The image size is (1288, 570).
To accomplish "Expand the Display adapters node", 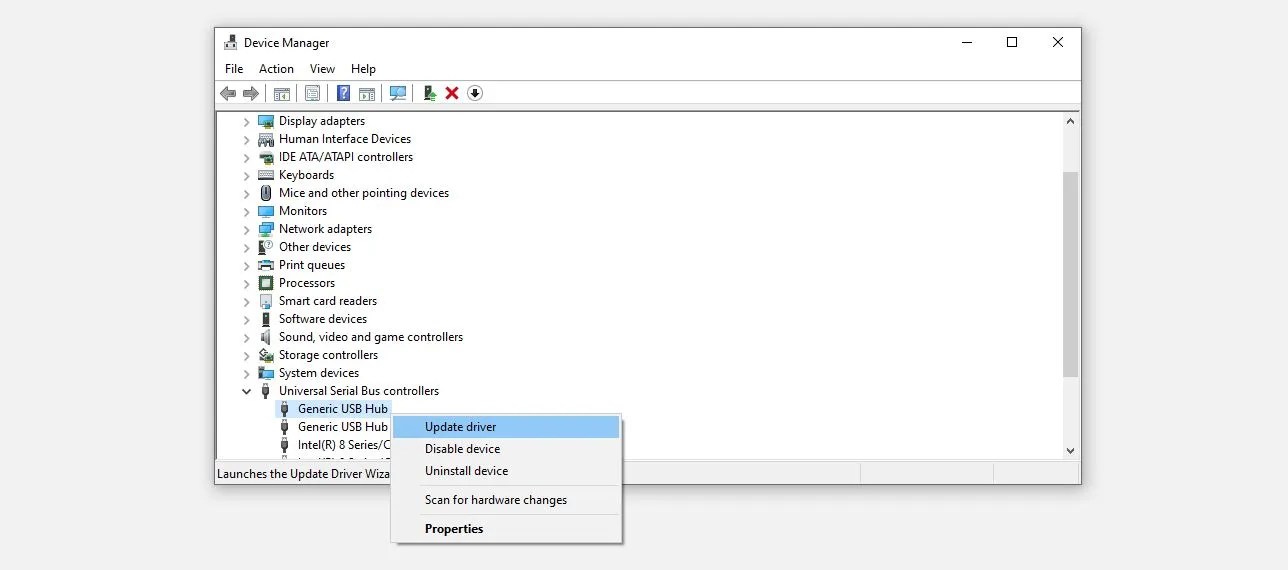I will pyautogui.click(x=247, y=121).
